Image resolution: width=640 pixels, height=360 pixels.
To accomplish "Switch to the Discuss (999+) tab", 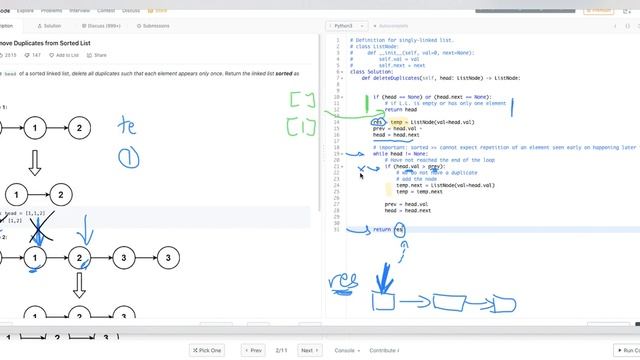I will point(101,26).
